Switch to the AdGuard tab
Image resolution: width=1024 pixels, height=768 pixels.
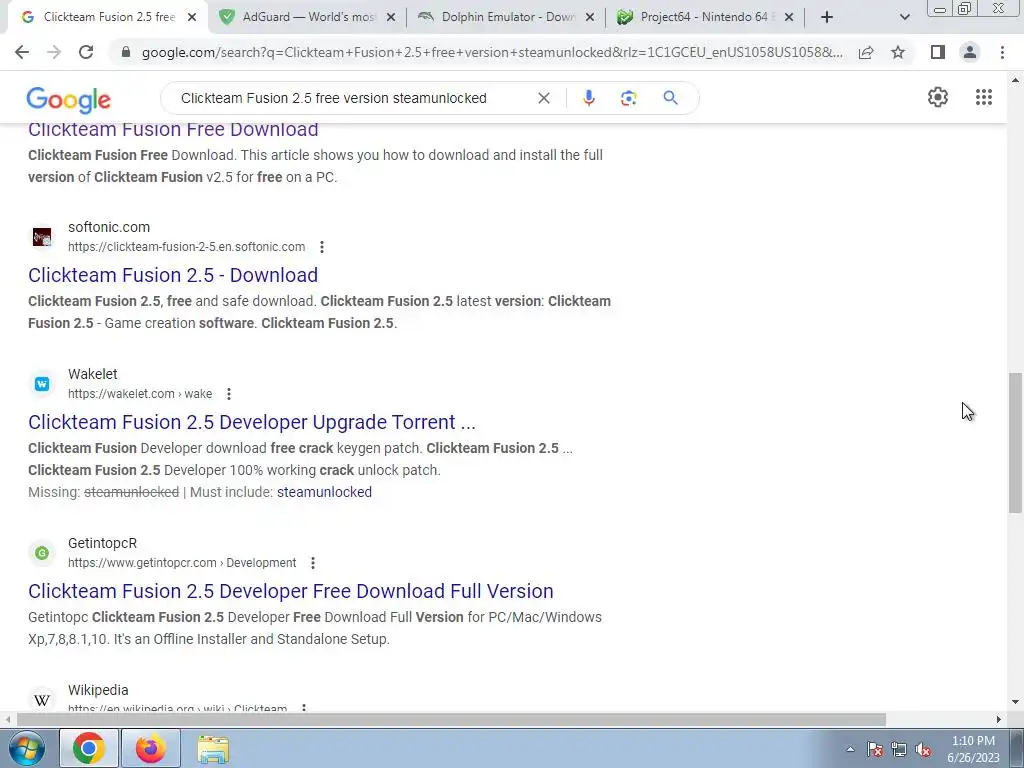(306, 17)
